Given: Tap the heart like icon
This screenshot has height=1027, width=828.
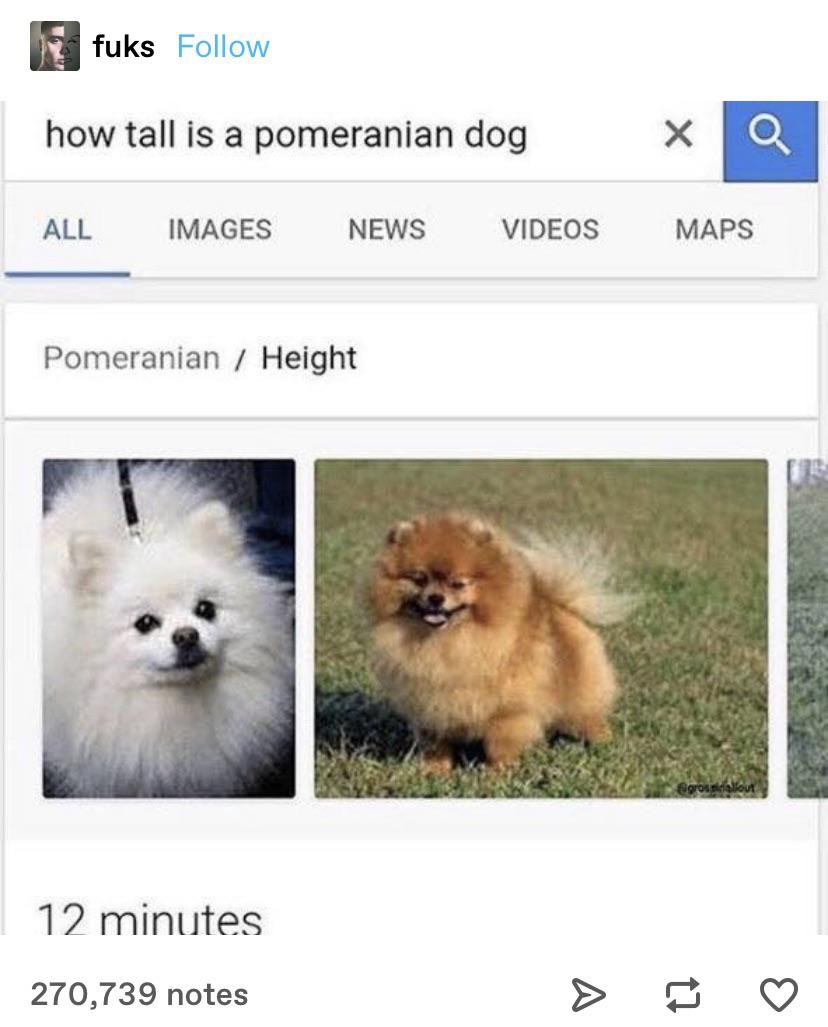Looking at the screenshot, I should coord(778,994).
